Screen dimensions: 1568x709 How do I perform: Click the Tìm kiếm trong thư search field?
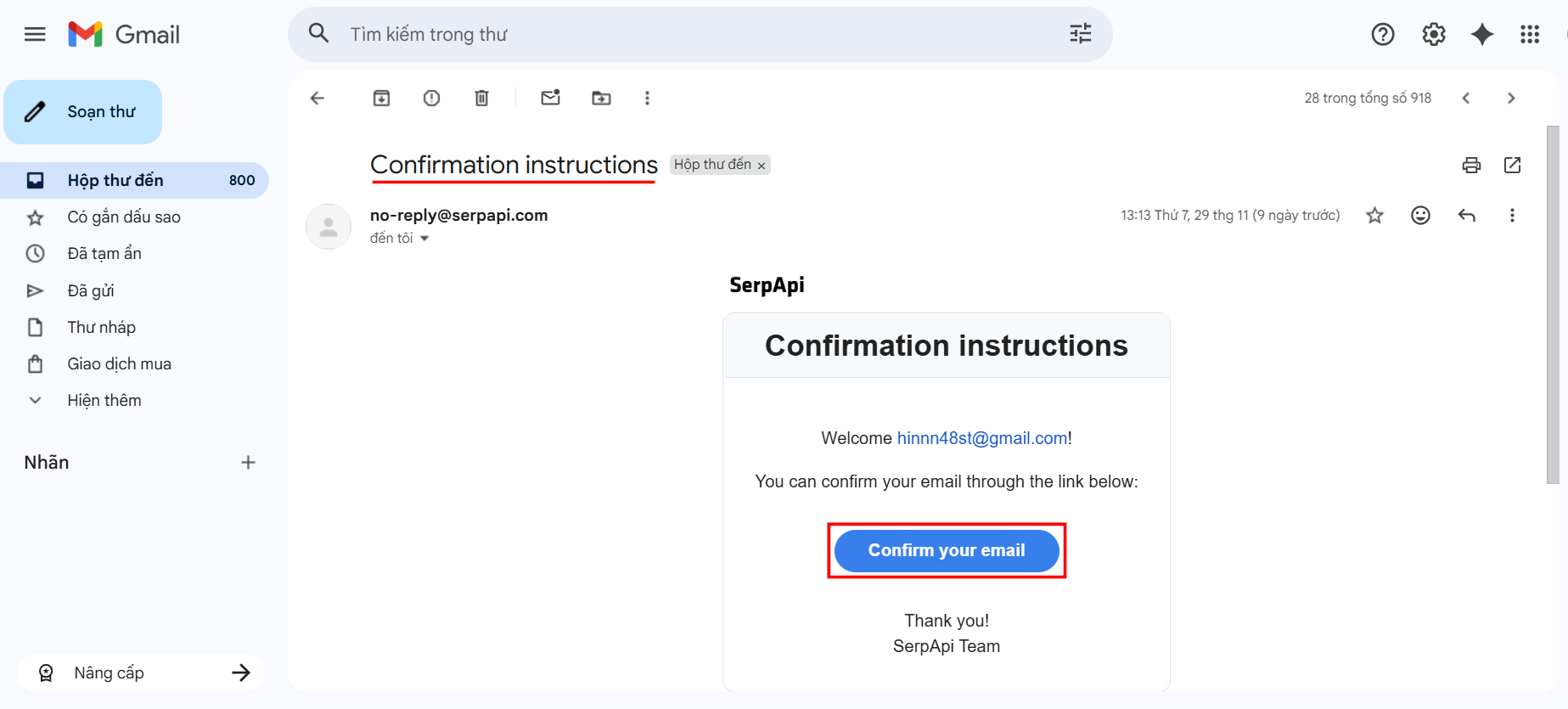point(679,35)
